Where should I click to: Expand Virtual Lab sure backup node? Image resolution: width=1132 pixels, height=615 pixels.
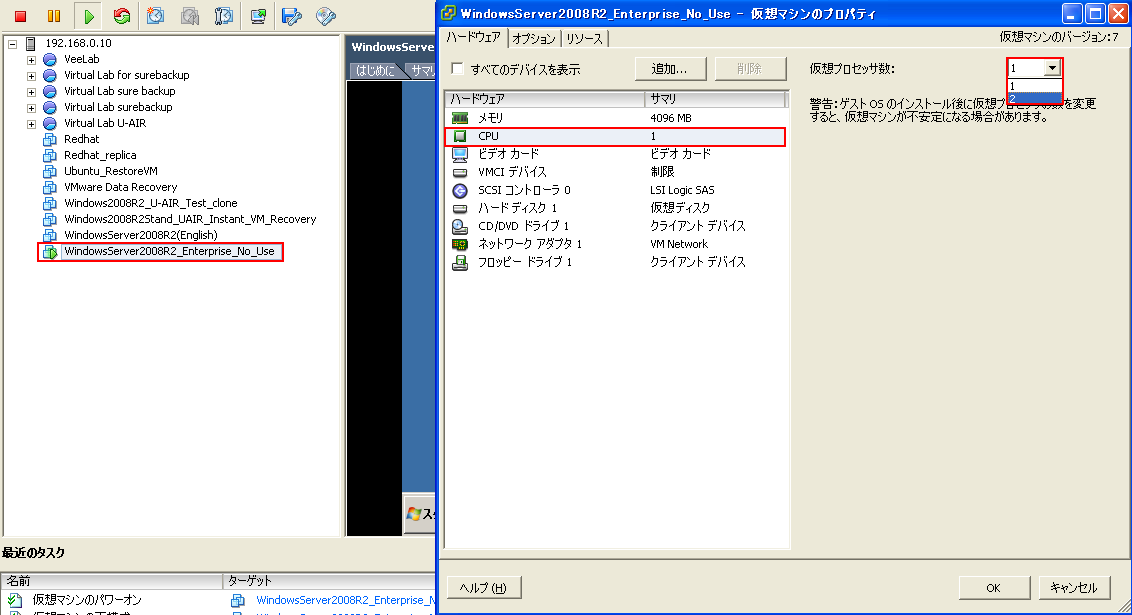(x=31, y=92)
